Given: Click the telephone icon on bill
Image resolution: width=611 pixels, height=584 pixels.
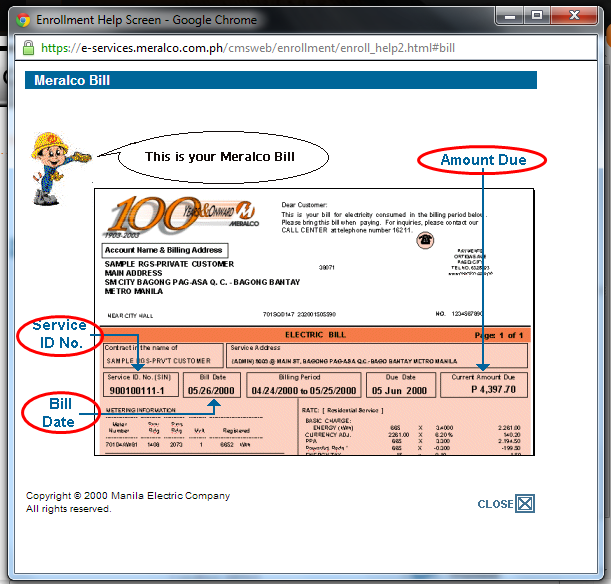Looking at the screenshot, I should 425,240.
